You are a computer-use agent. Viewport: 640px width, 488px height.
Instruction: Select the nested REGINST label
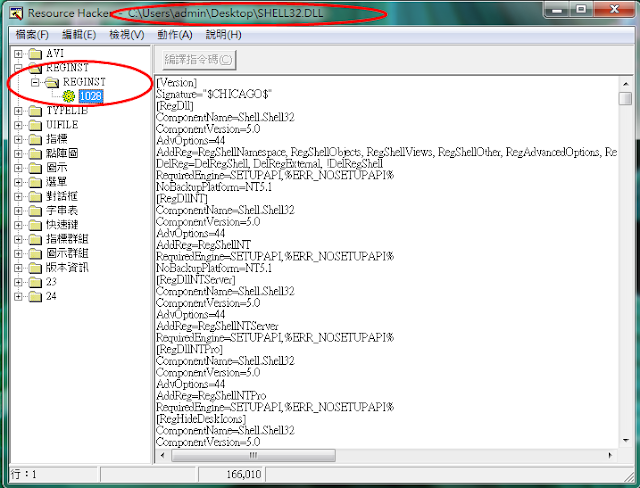pyautogui.click(x=84, y=82)
